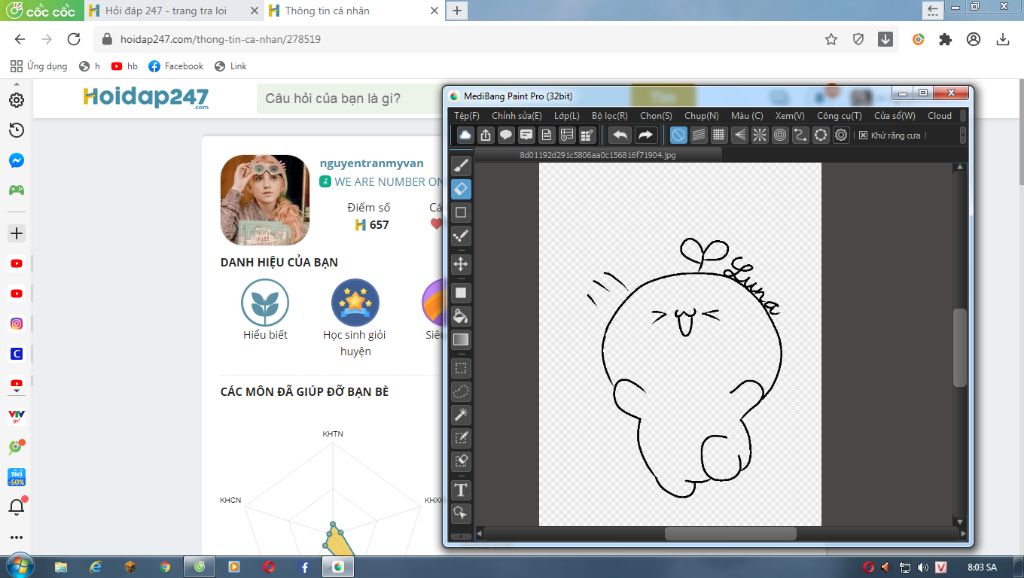1024x578 pixels.
Task: Open the Xem(V) menu
Action: 790,116
